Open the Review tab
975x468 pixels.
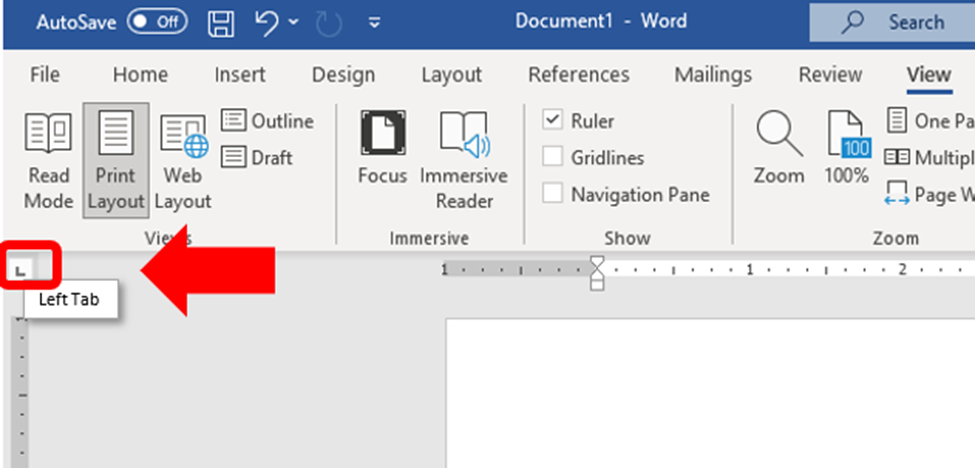click(x=830, y=75)
